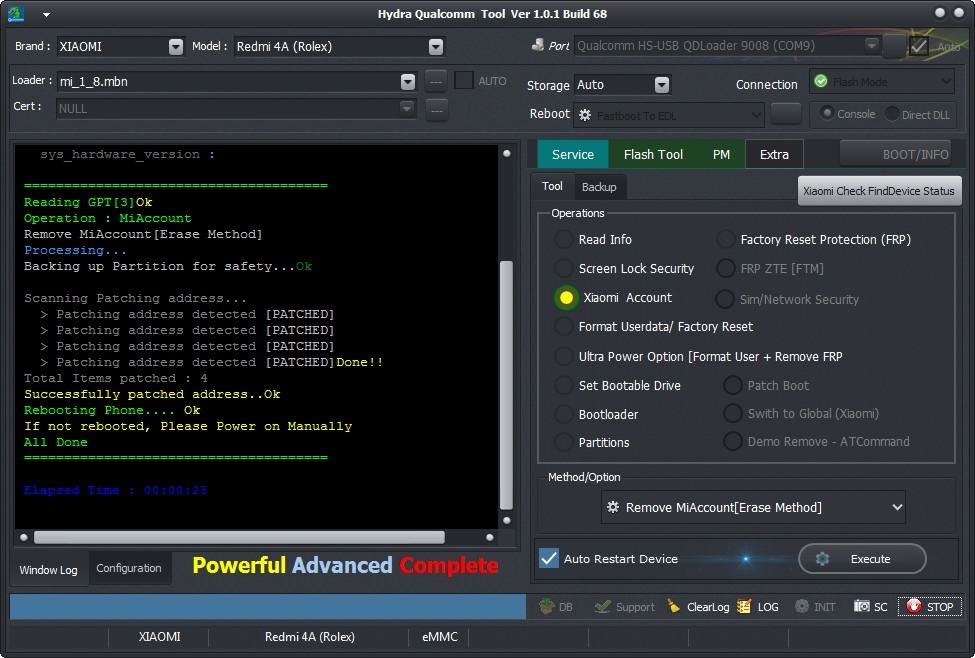975x658 pixels.
Task: Select Format Userdata/ Factory Reset
Action: tap(563, 327)
